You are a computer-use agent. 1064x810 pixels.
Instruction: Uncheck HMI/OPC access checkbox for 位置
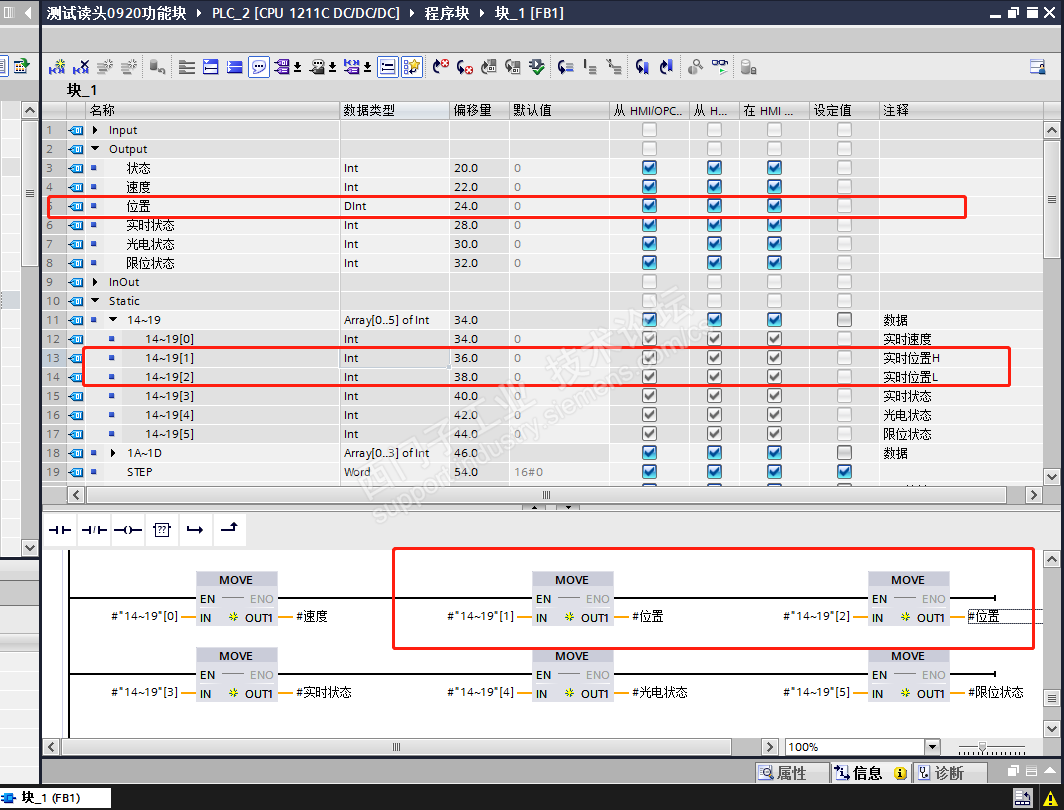[649, 206]
